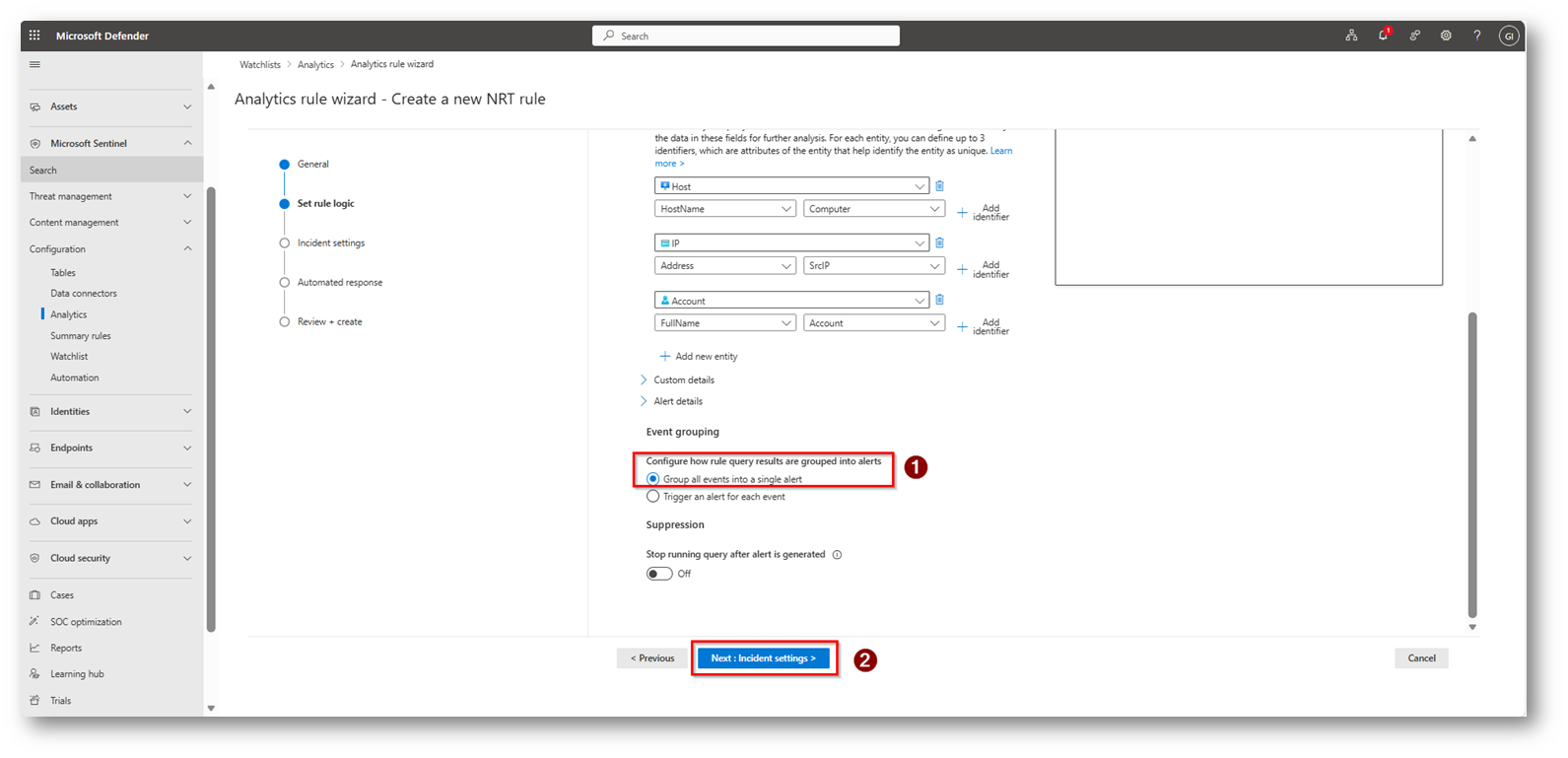Click the Analytics breadcrumb link

(315, 65)
